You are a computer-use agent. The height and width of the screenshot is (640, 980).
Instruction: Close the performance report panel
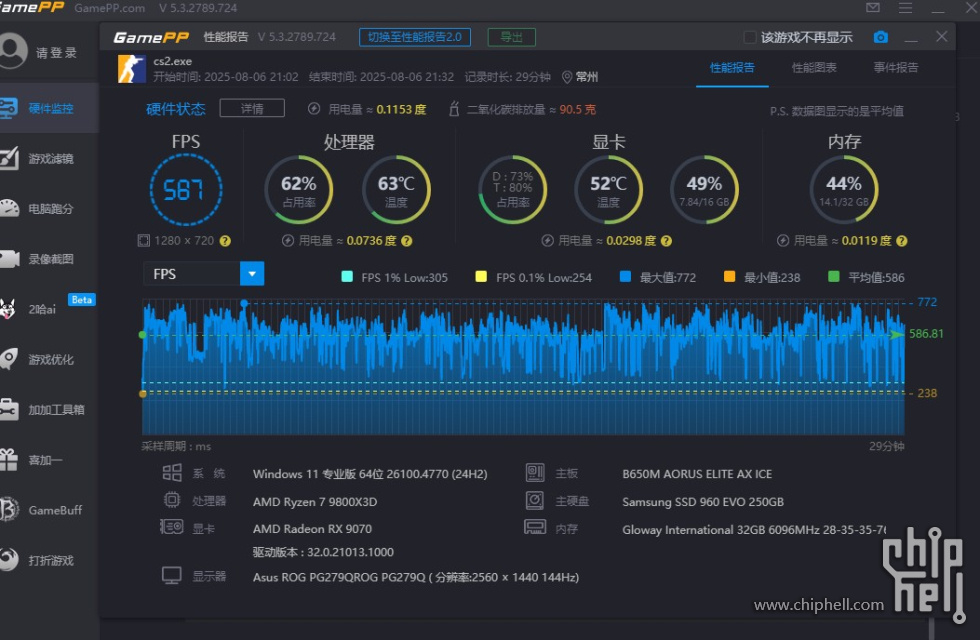941,37
